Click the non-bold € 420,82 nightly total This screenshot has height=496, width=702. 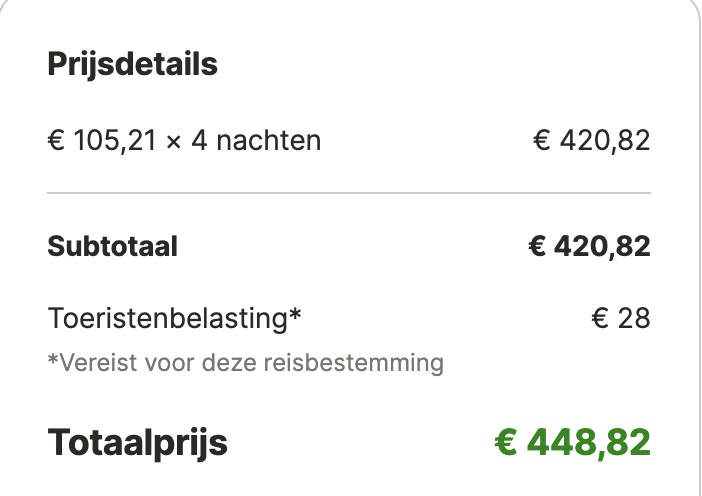(x=591, y=141)
